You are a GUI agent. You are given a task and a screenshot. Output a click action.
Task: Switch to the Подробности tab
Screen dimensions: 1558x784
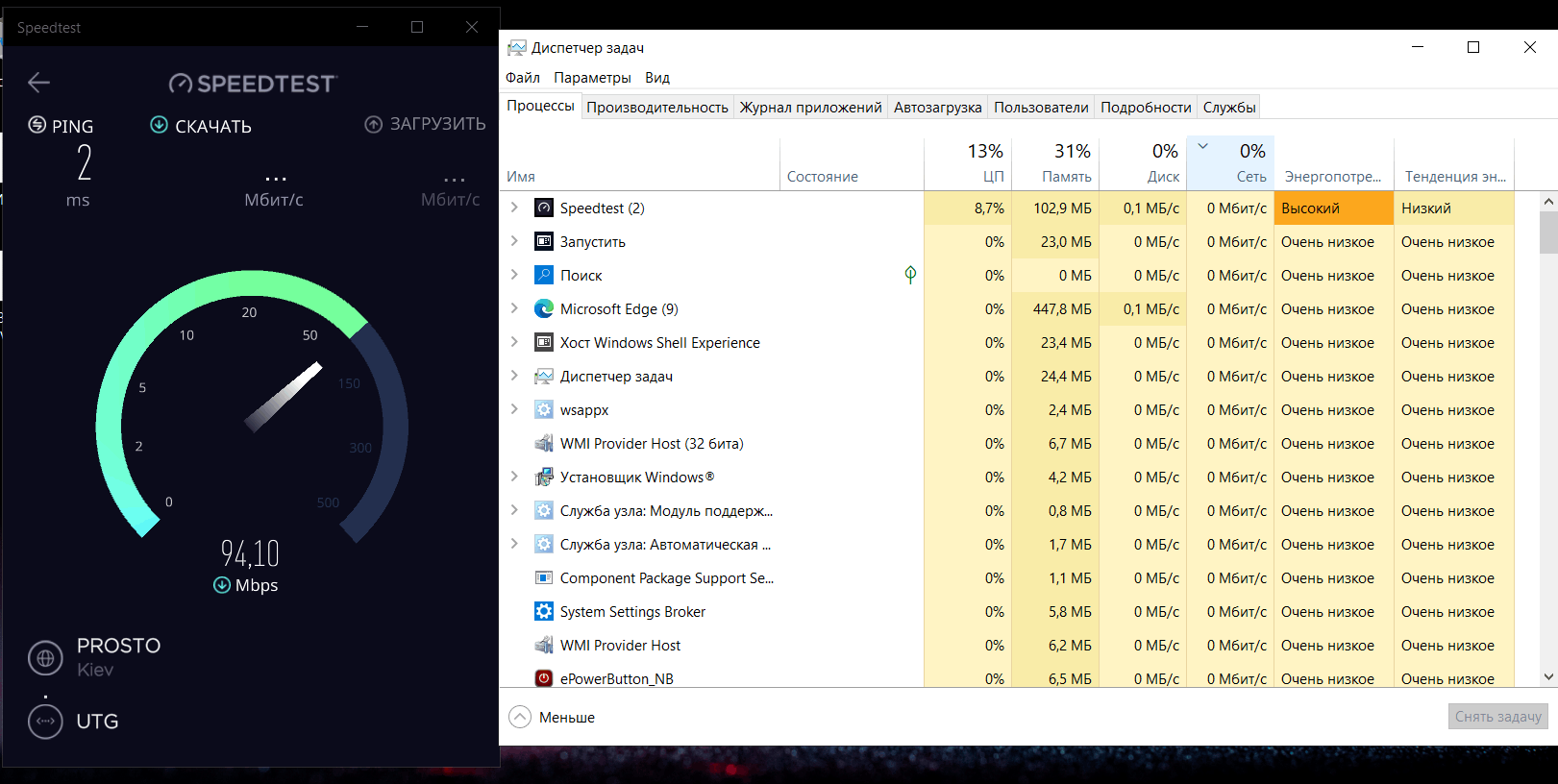1146,108
